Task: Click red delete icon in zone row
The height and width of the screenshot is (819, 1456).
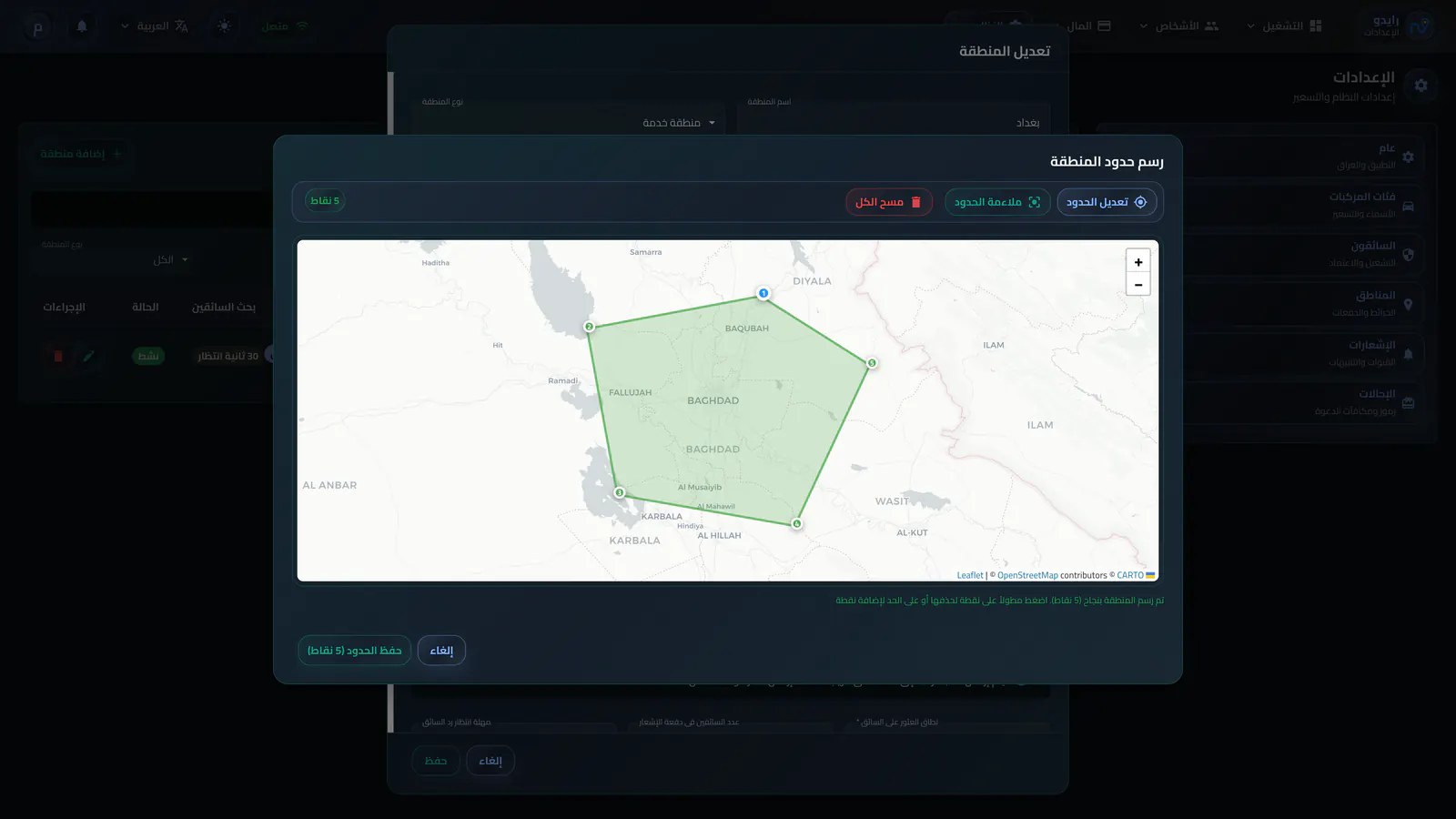Action: (x=58, y=356)
